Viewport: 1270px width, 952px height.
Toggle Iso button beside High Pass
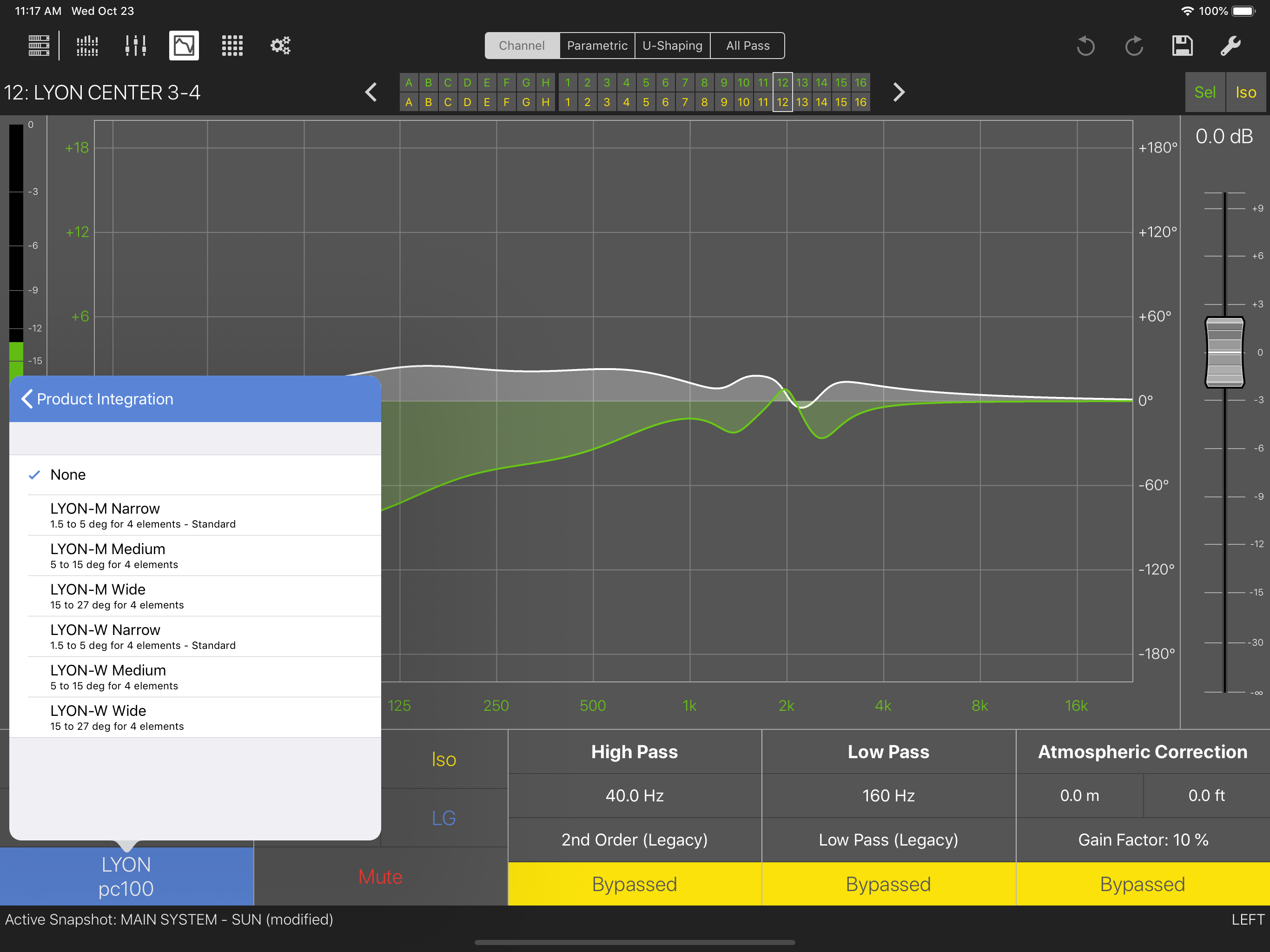[444, 759]
